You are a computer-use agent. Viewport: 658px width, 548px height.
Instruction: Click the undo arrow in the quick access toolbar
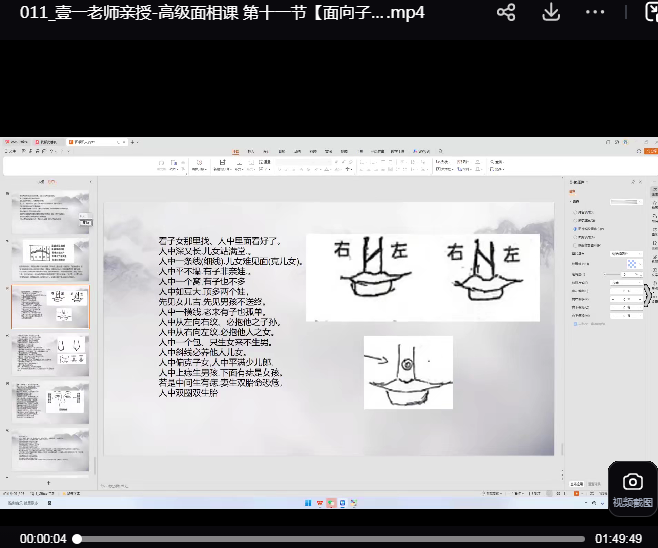click(52, 151)
